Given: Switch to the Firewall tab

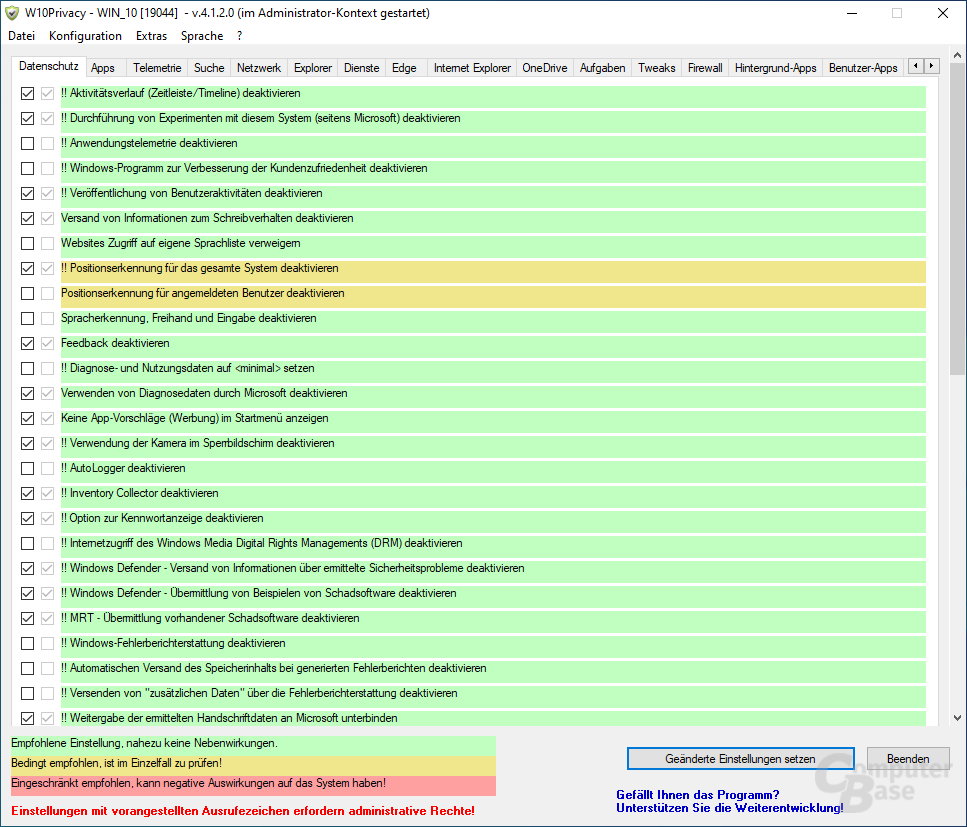Looking at the screenshot, I should pos(705,68).
